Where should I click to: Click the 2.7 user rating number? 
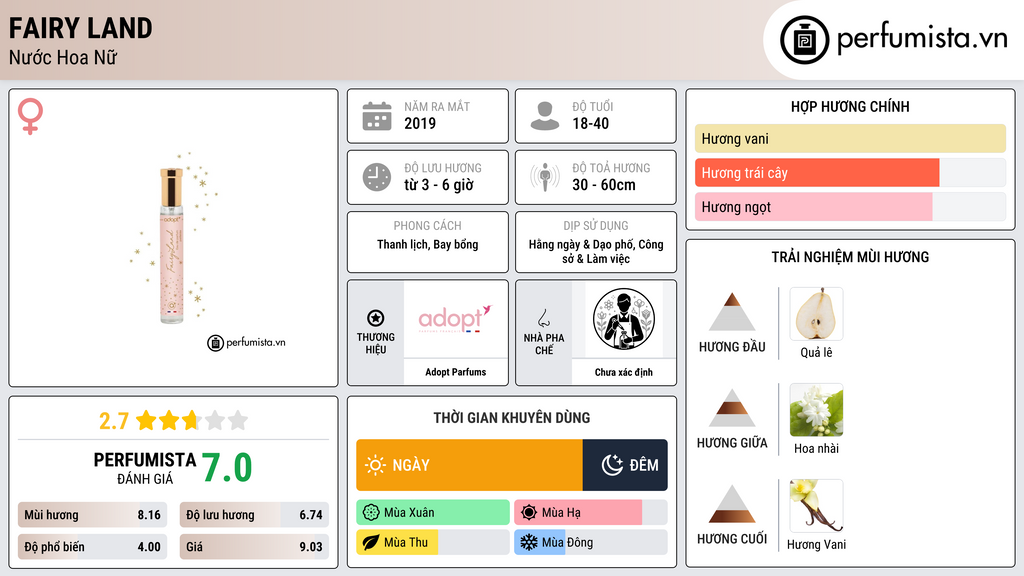(114, 421)
